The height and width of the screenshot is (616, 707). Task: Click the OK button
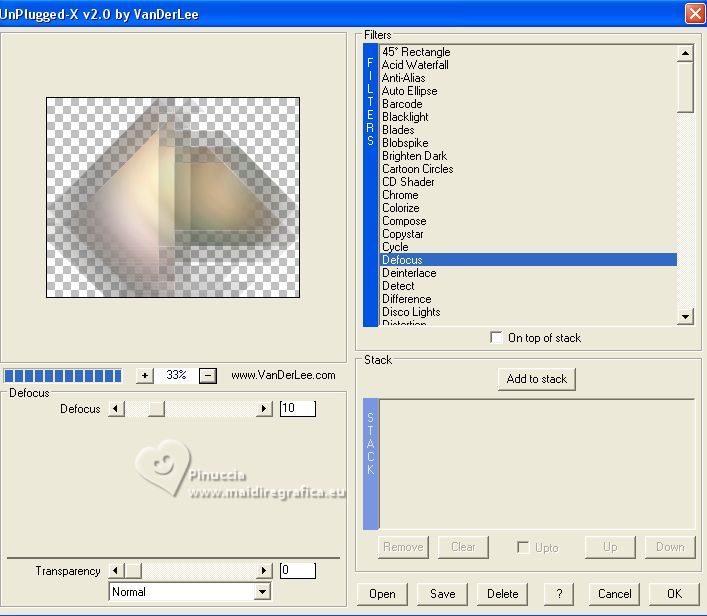coord(674,593)
